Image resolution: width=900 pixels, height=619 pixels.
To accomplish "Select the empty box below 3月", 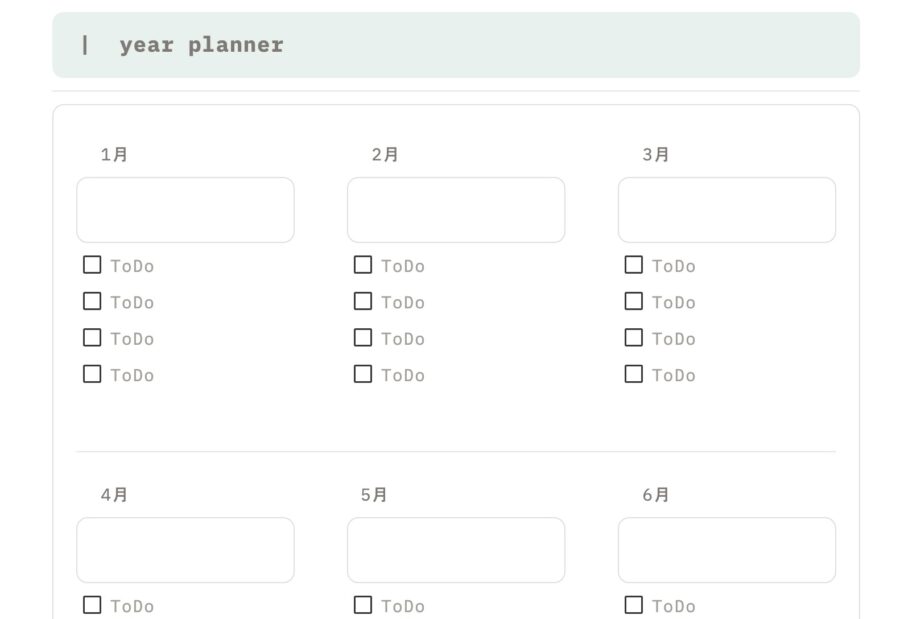I will point(727,210).
